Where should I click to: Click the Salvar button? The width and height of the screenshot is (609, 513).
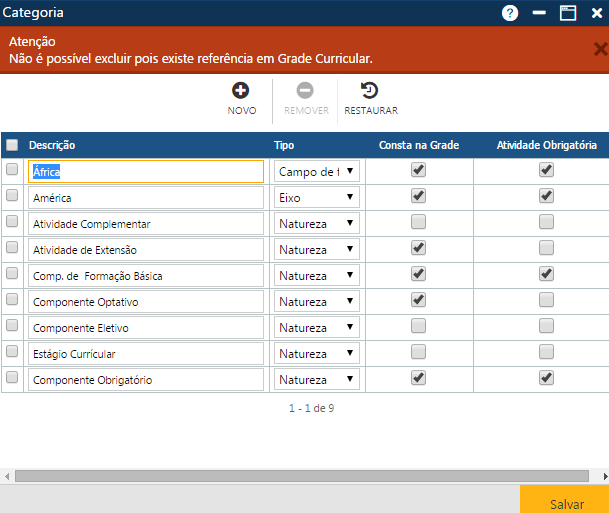point(567,503)
